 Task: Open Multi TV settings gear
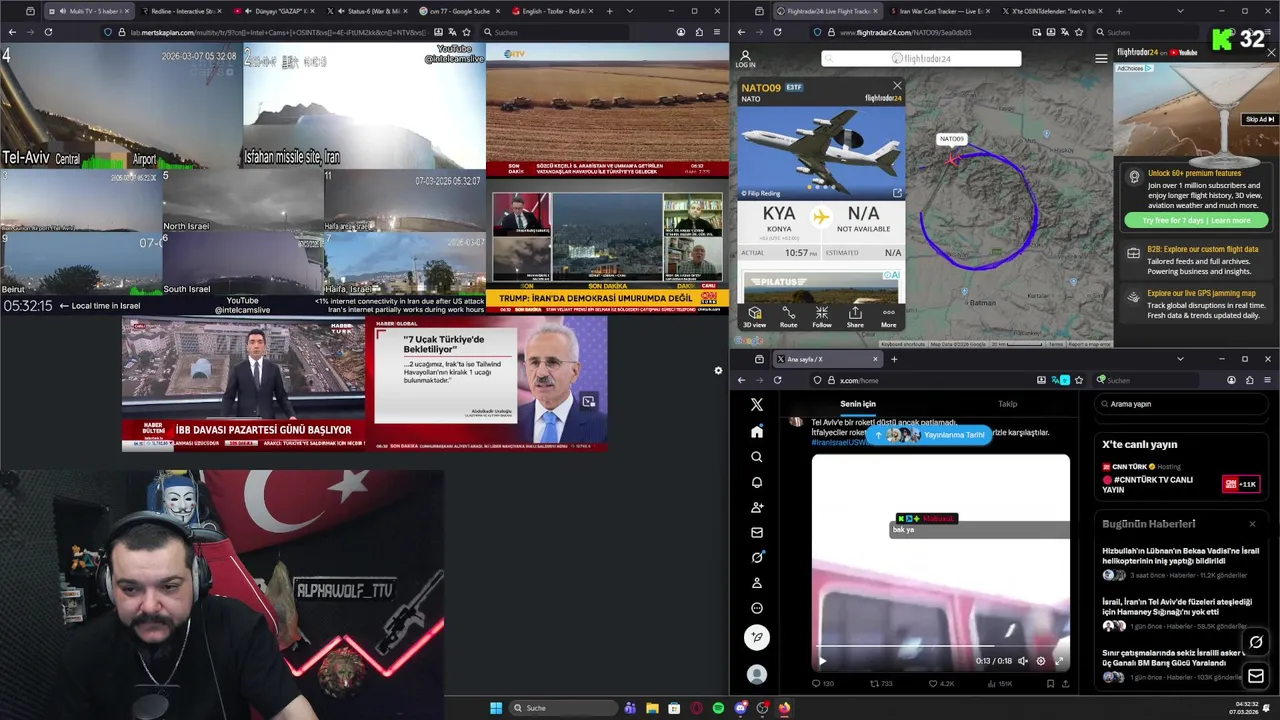click(718, 371)
